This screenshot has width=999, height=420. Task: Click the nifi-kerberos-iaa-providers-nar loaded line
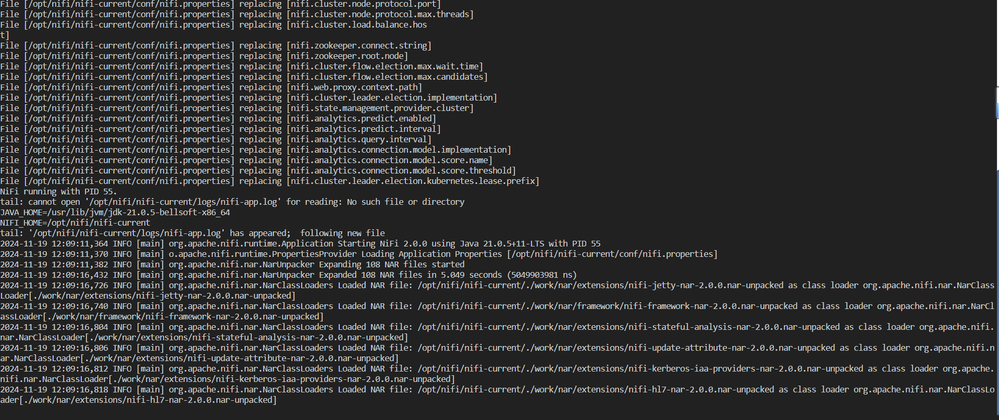[x=497, y=373]
